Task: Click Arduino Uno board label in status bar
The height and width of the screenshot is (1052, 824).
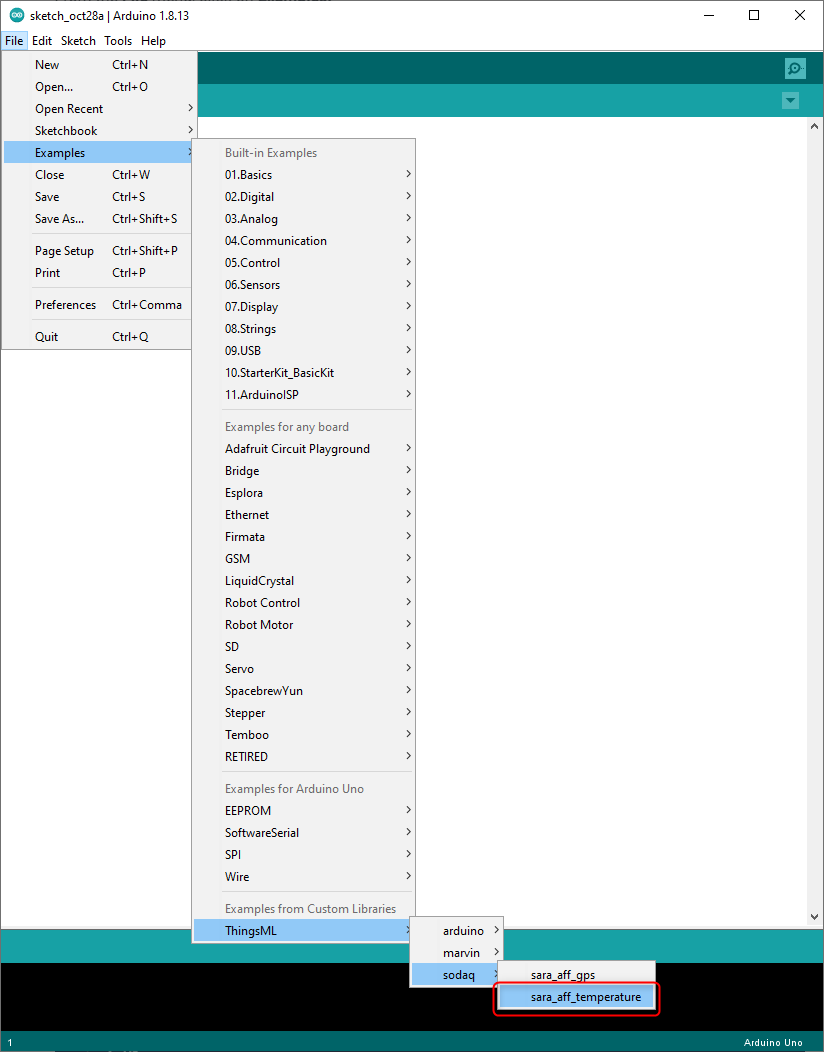Action: pyautogui.click(x=773, y=1043)
